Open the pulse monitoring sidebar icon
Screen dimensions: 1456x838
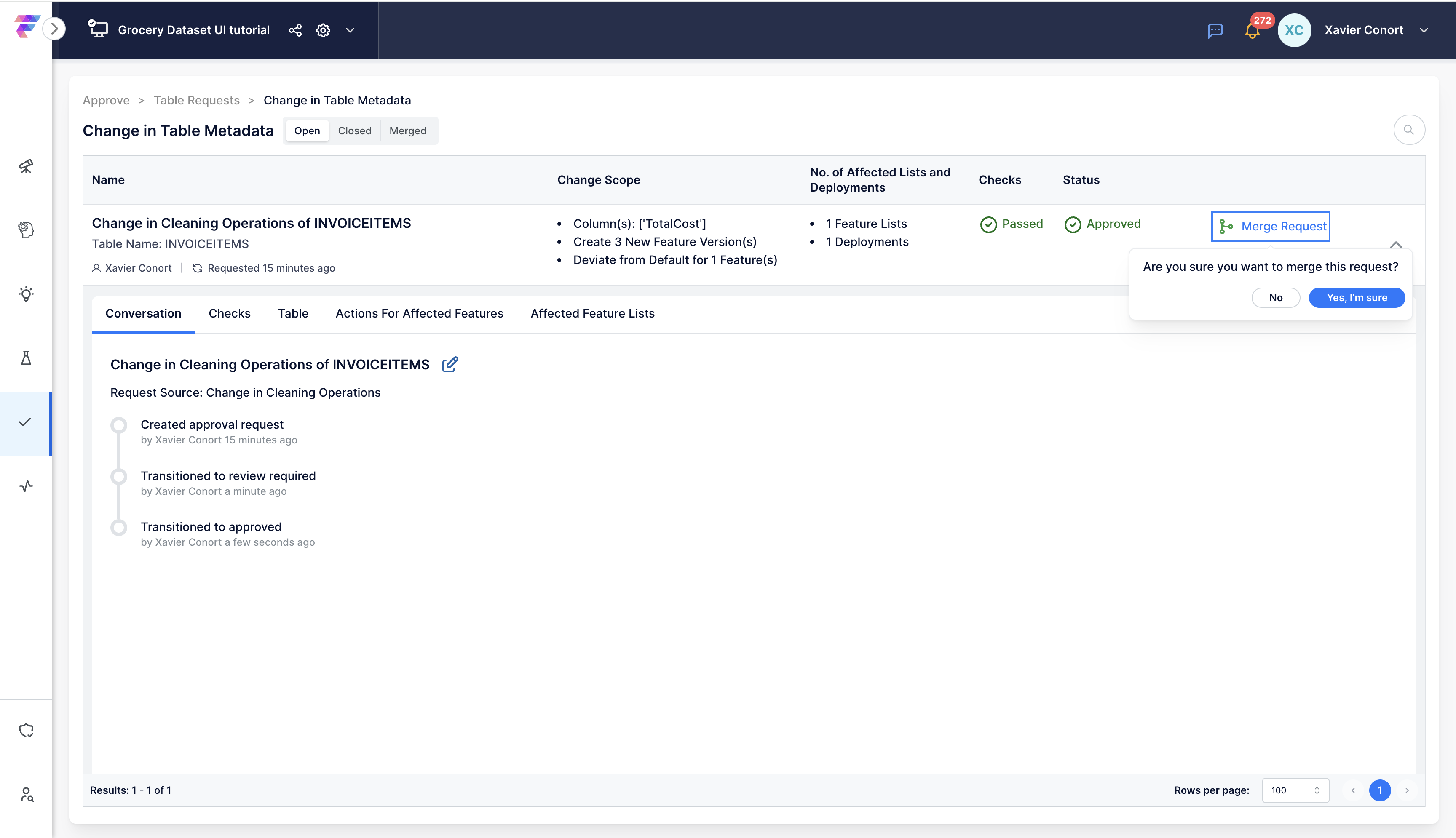click(26, 486)
